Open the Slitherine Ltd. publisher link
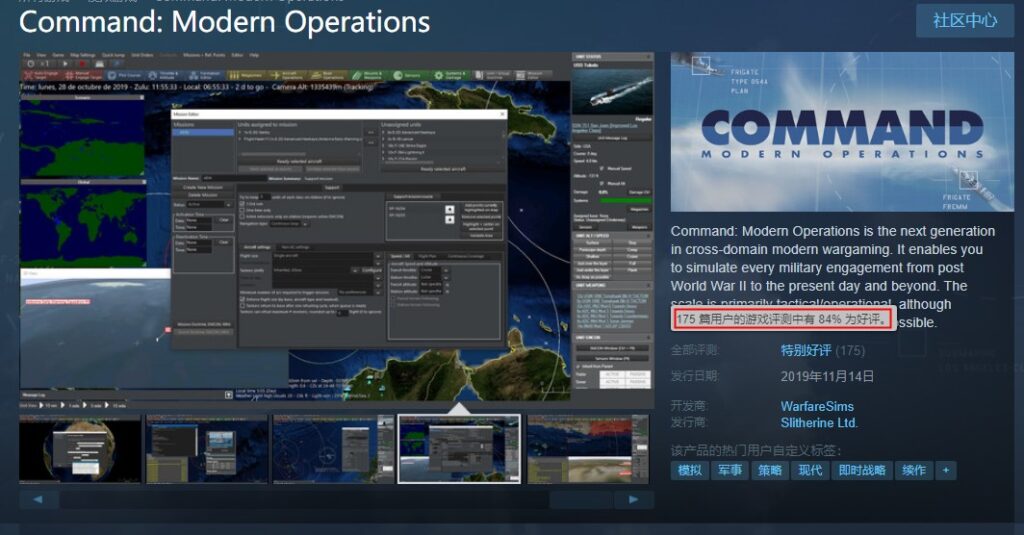1024x535 pixels. [x=819, y=423]
